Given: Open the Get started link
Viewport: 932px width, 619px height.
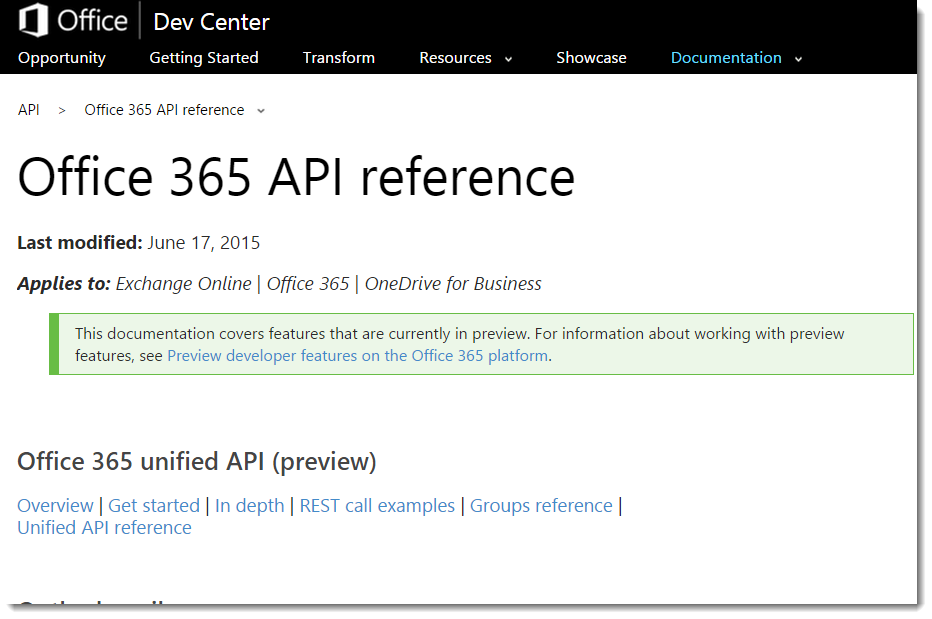Looking at the screenshot, I should (x=154, y=505).
